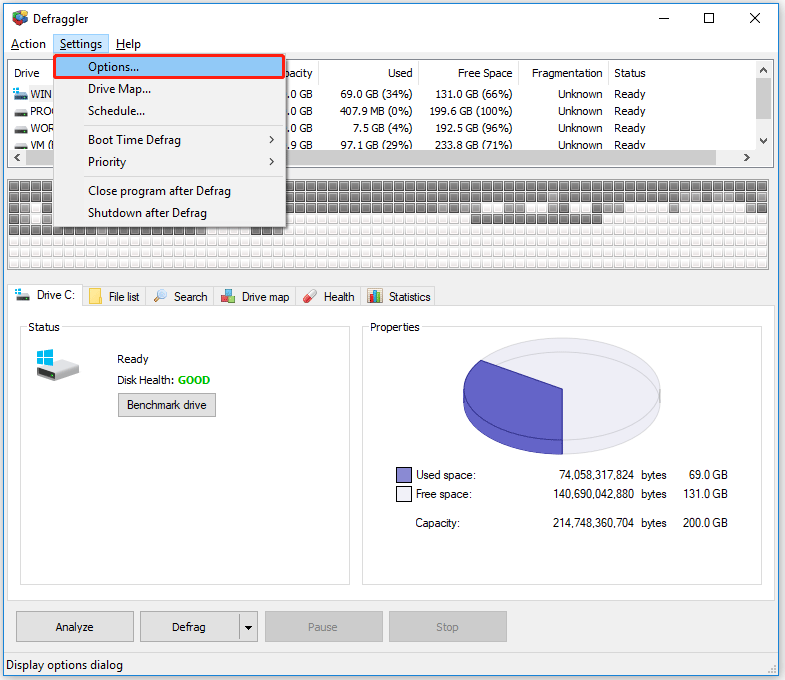Click the large Windows drive status icon
785x680 pixels.
(x=57, y=365)
